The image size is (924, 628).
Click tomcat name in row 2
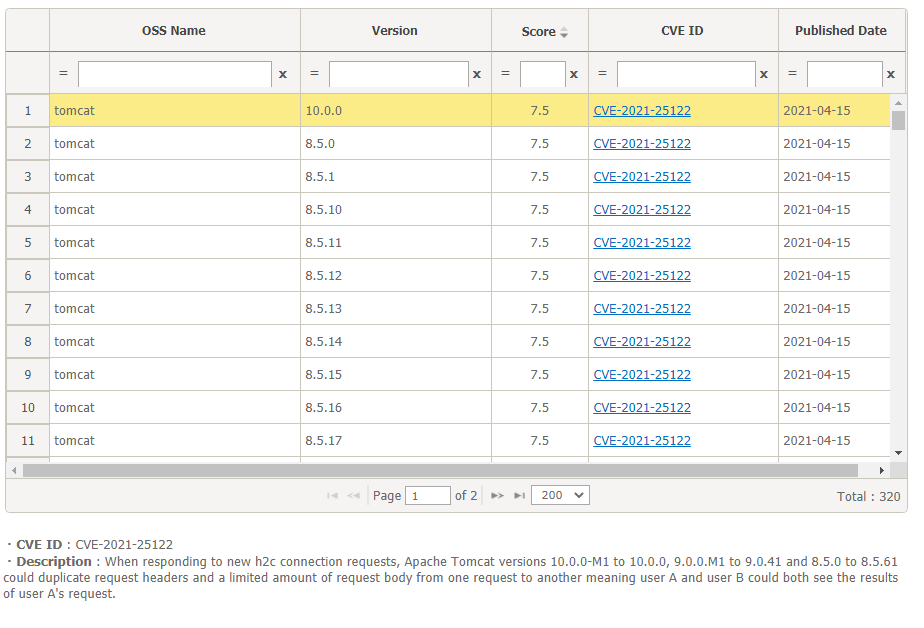[74, 144]
